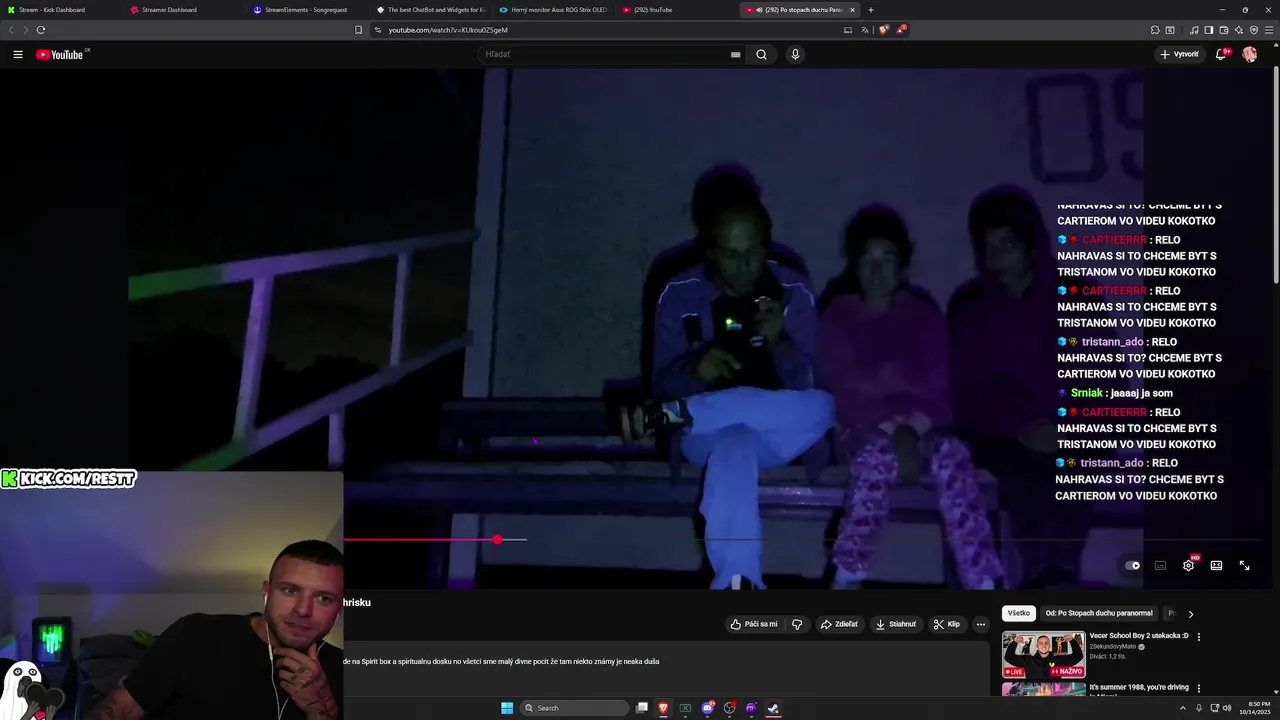
Task: Open Vytvoriť create menu
Action: [1179, 54]
